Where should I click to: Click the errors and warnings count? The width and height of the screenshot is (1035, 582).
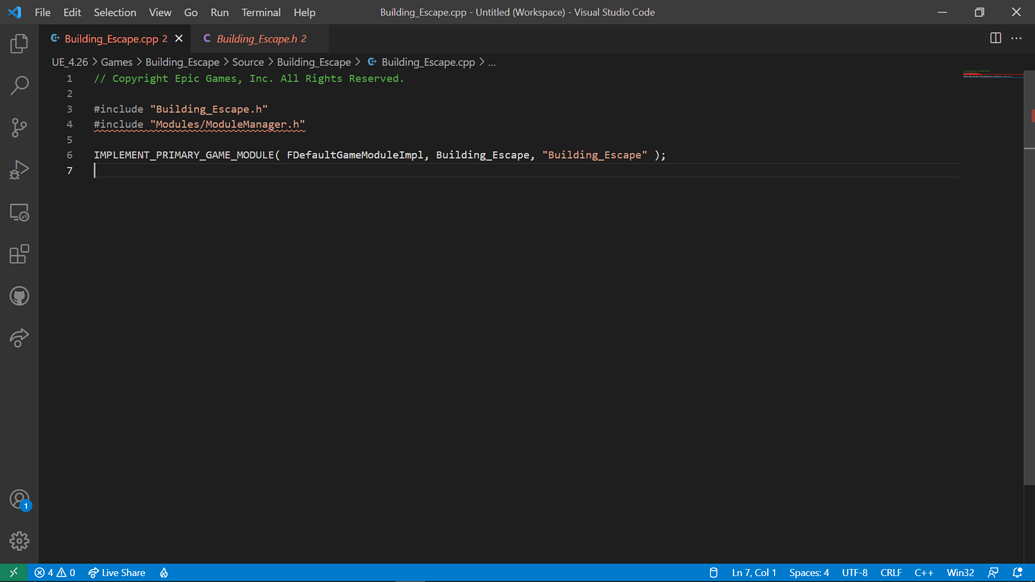point(55,573)
